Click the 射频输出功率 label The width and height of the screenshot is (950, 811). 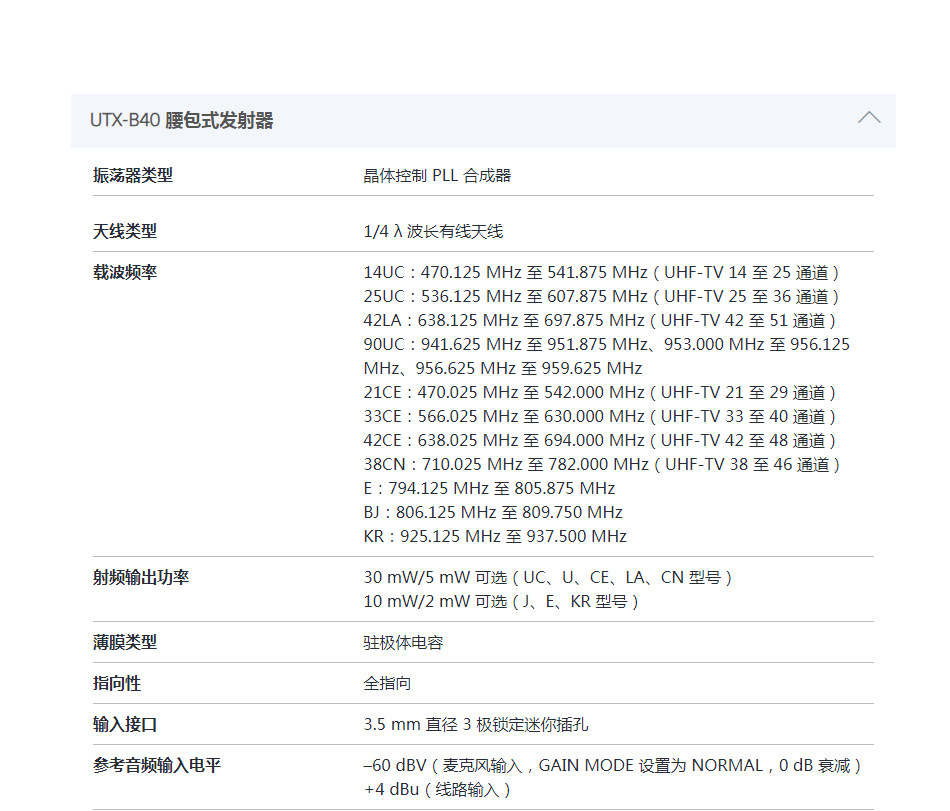(141, 578)
